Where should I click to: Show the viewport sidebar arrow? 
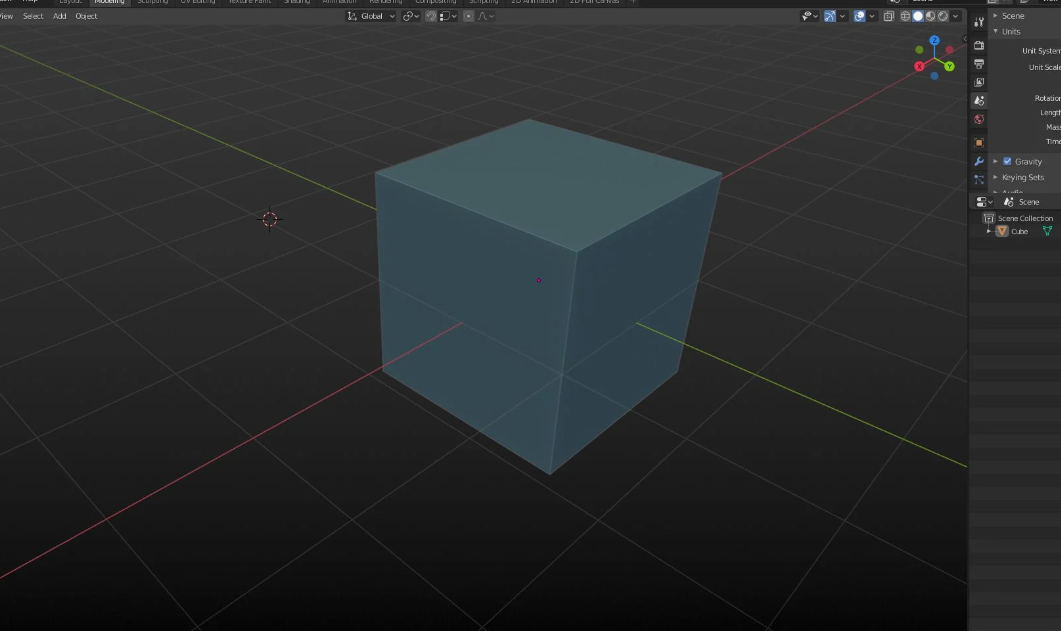tap(964, 39)
